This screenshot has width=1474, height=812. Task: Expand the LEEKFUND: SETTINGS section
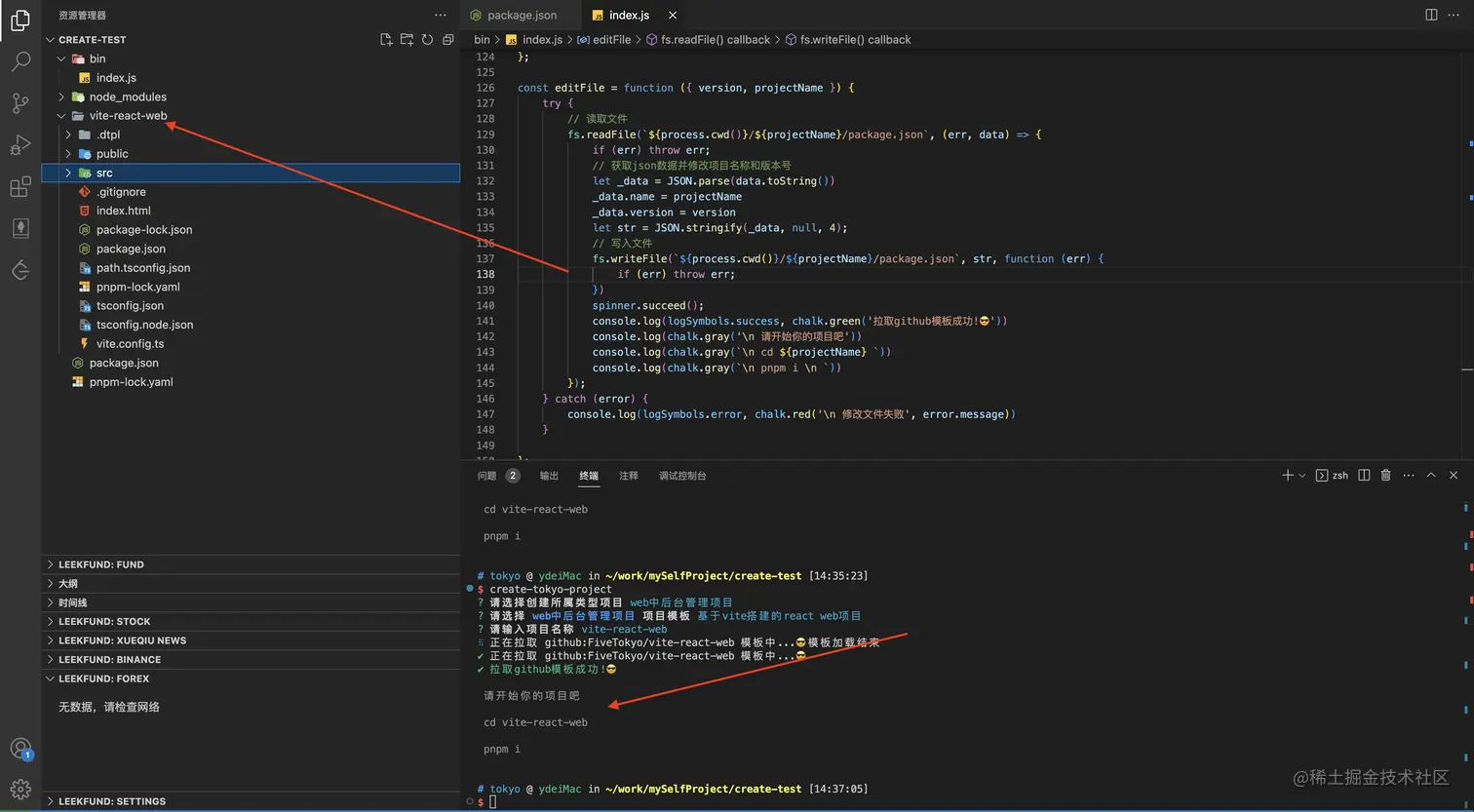(251, 801)
